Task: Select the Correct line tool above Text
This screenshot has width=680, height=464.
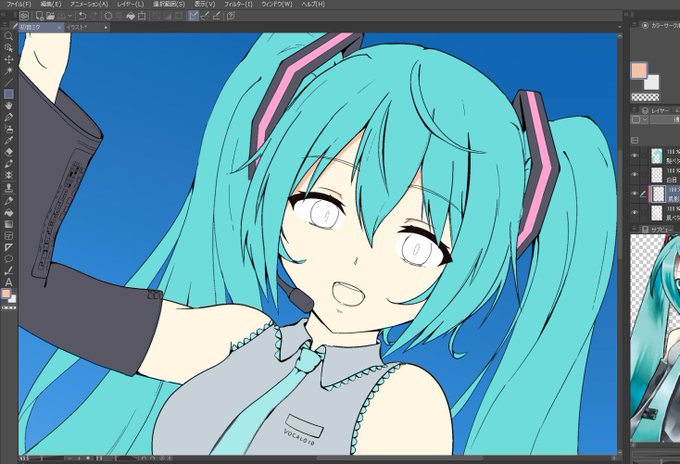Action: pos(8,271)
